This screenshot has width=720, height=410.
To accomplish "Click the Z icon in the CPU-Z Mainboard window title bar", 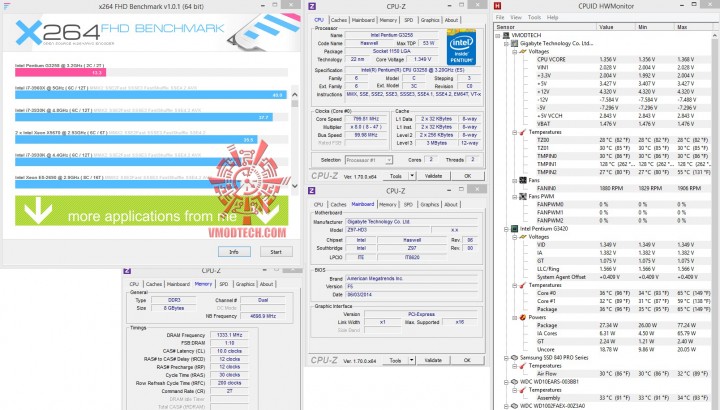I will 312,191.
